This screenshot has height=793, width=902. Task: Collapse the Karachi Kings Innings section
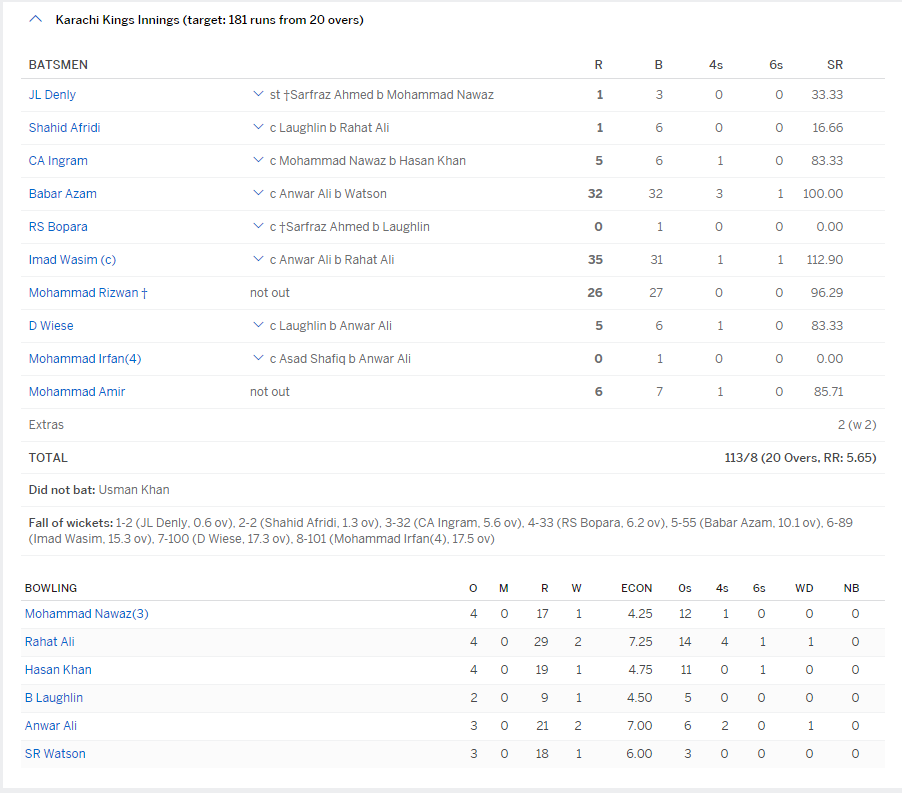tap(36, 19)
